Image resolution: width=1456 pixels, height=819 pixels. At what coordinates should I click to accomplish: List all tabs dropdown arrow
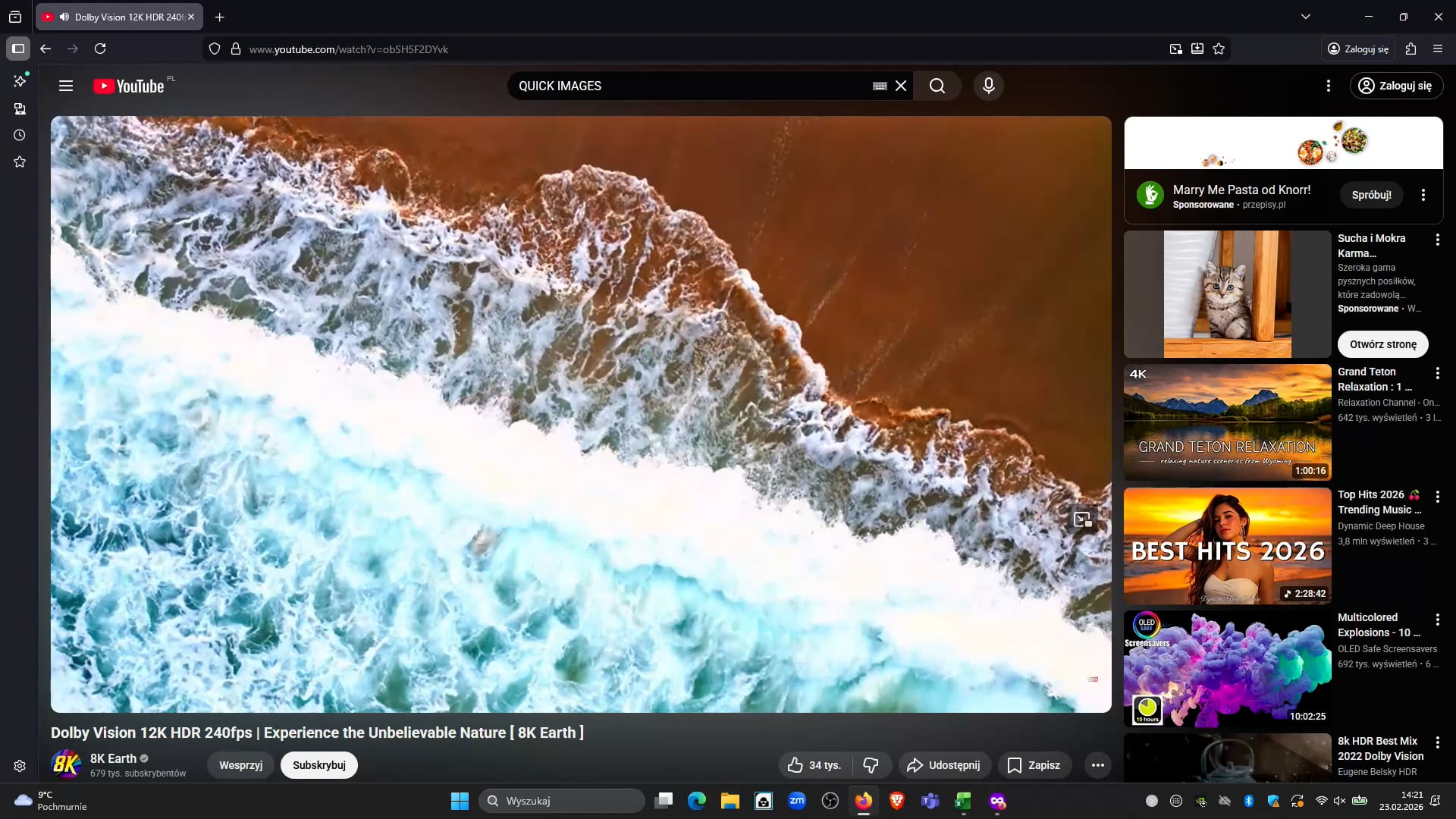click(1306, 17)
